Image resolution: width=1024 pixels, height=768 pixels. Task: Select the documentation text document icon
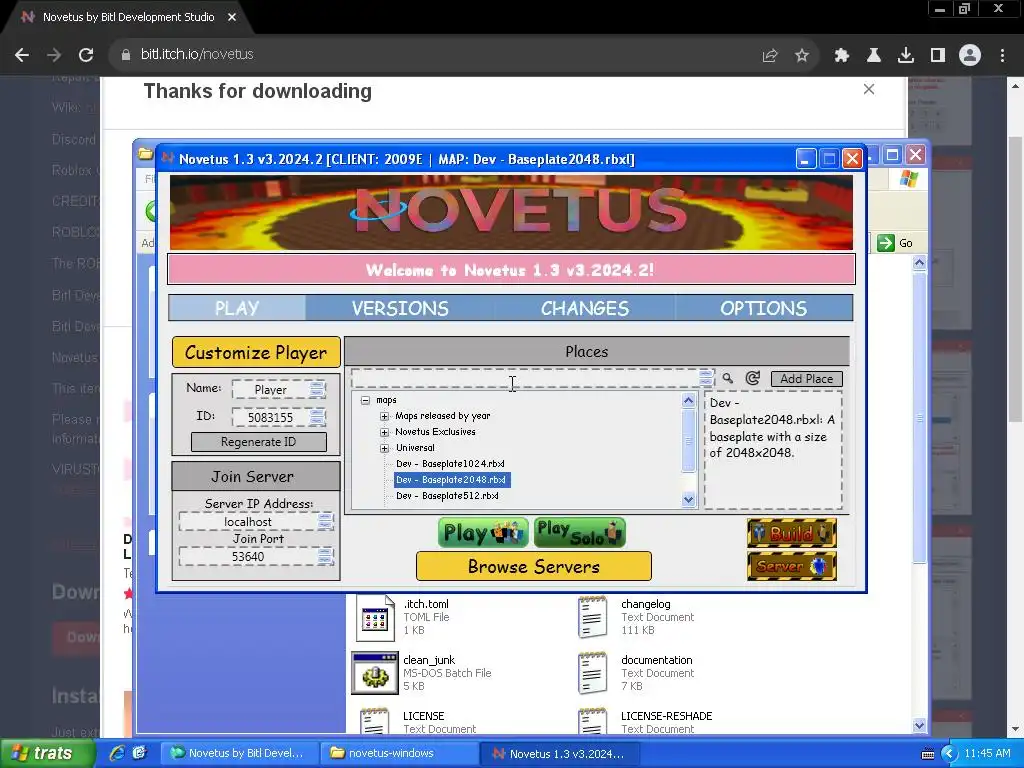[x=593, y=673]
